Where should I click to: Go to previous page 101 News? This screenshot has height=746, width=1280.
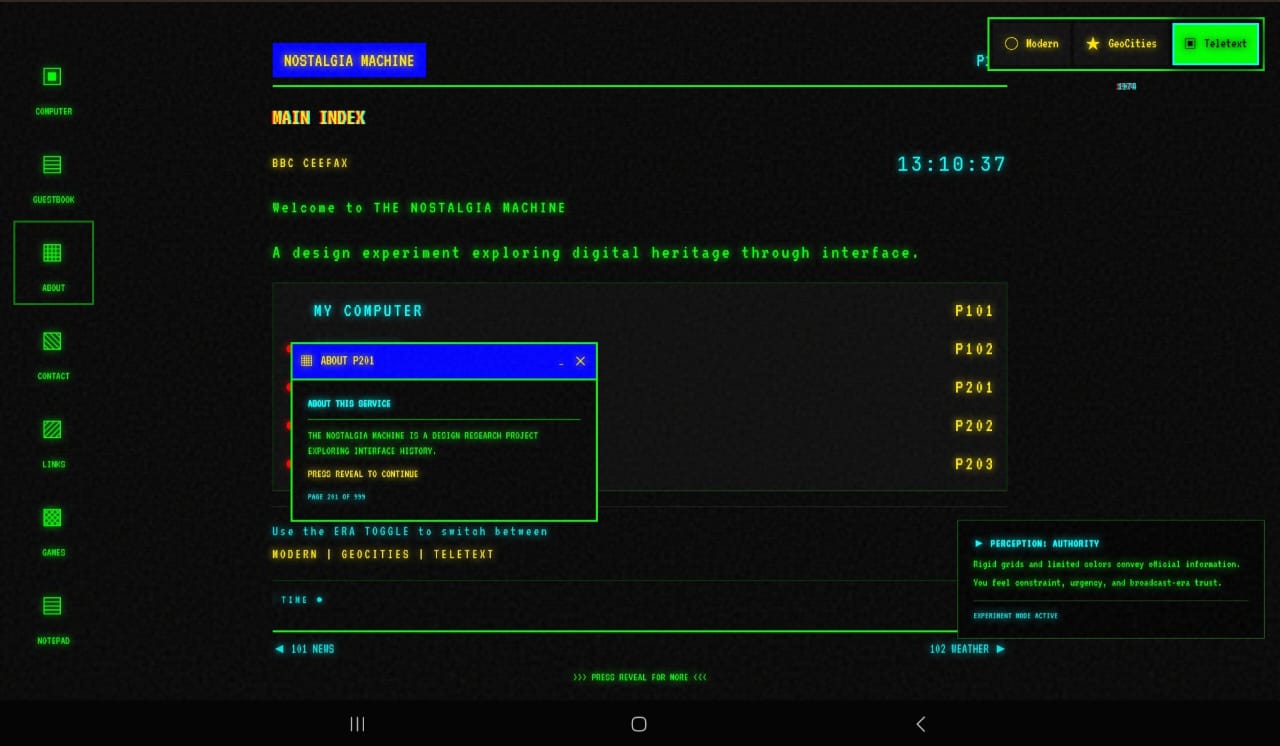(304, 649)
